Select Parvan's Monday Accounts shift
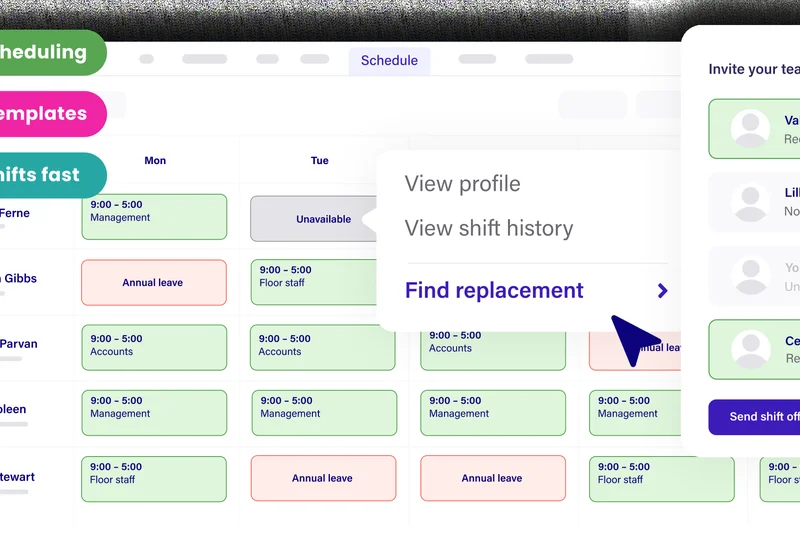The image size is (800, 533). pyautogui.click(x=154, y=347)
